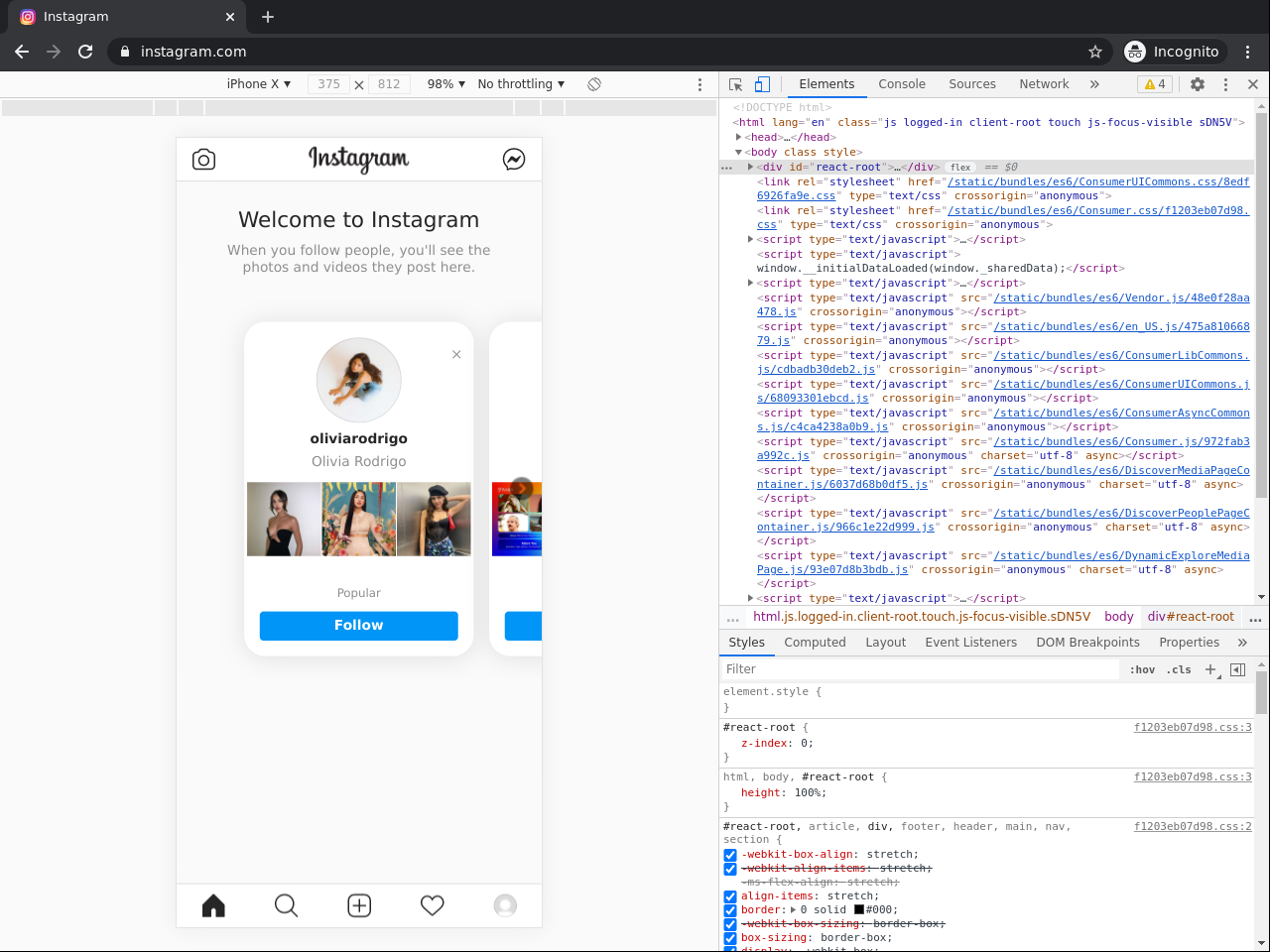Switch to the Console tab
1270x952 pixels.
point(902,84)
